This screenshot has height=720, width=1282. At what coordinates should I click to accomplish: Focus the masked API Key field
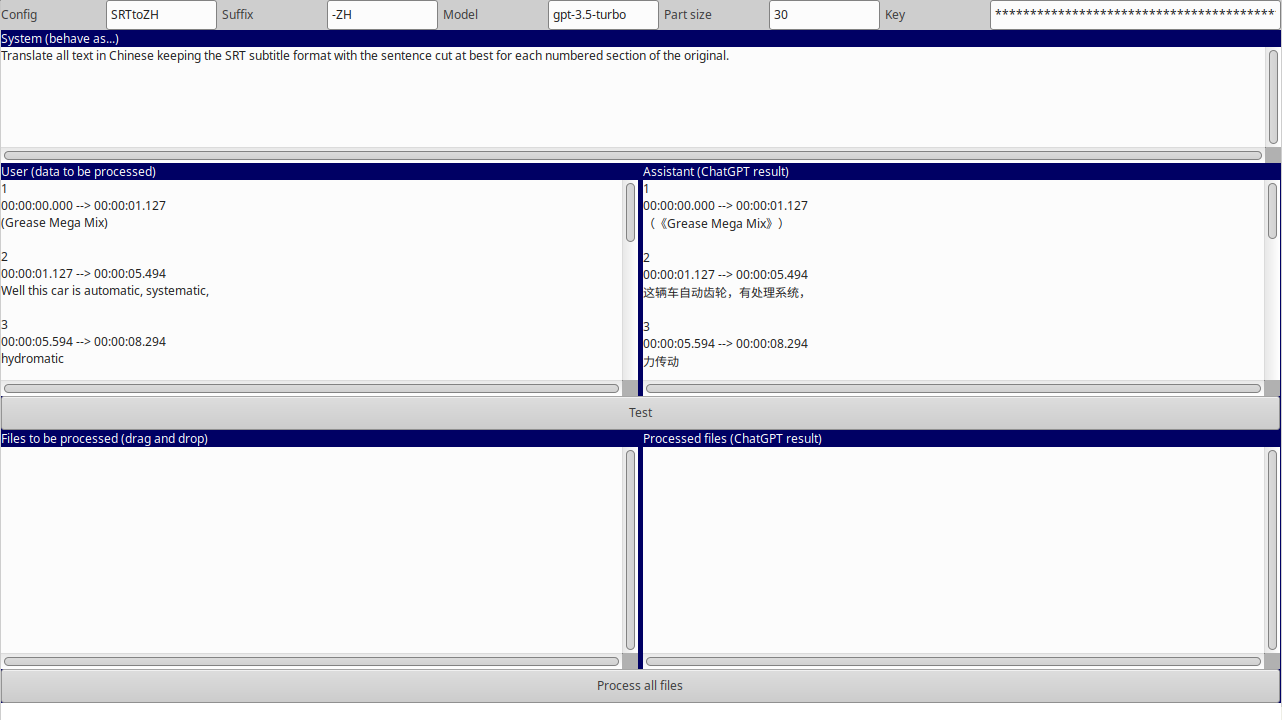coord(1134,15)
